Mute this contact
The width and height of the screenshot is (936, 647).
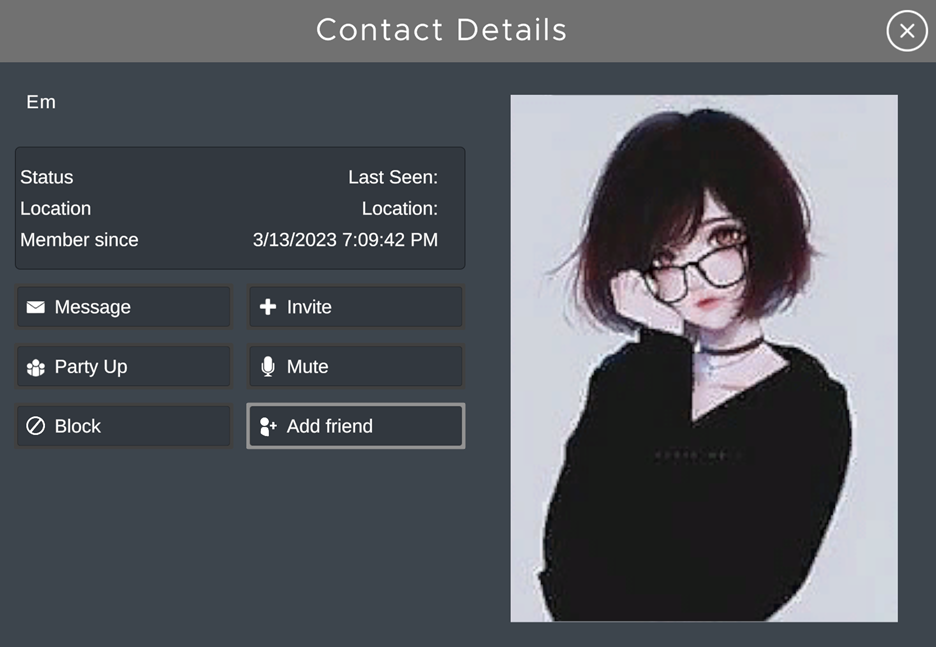[x=356, y=366]
